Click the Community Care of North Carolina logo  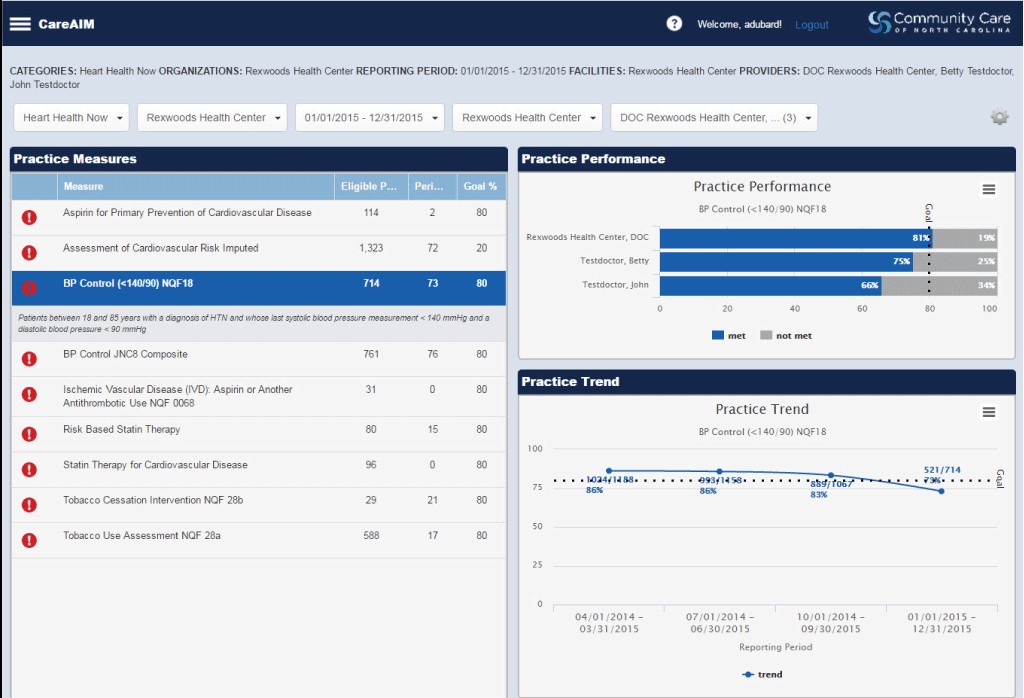939,22
